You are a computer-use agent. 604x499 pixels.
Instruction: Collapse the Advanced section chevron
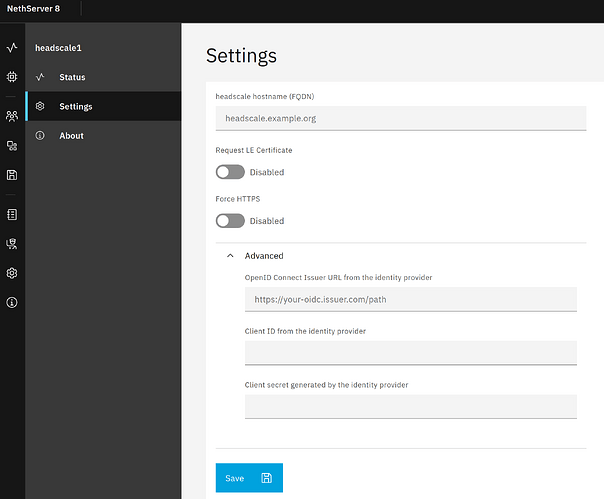point(231,256)
